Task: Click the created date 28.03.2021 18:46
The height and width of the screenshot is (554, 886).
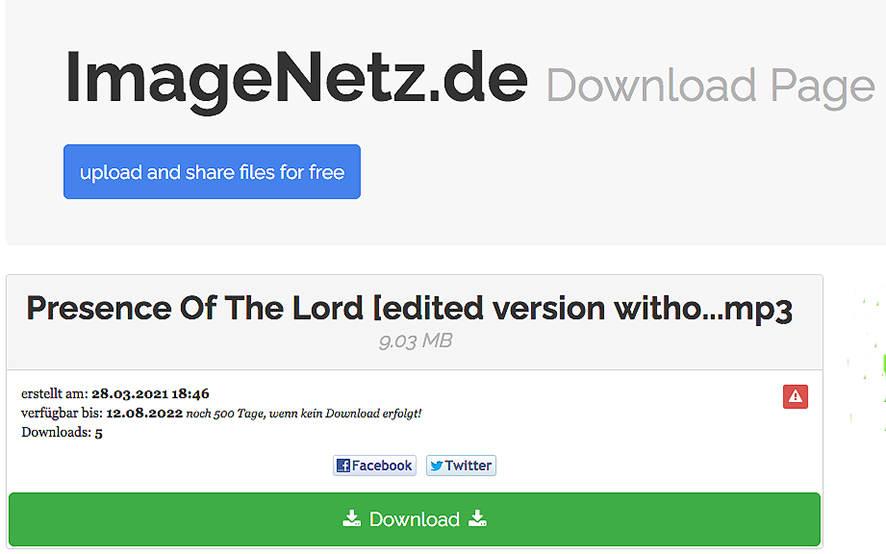Action: coord(150,393)
